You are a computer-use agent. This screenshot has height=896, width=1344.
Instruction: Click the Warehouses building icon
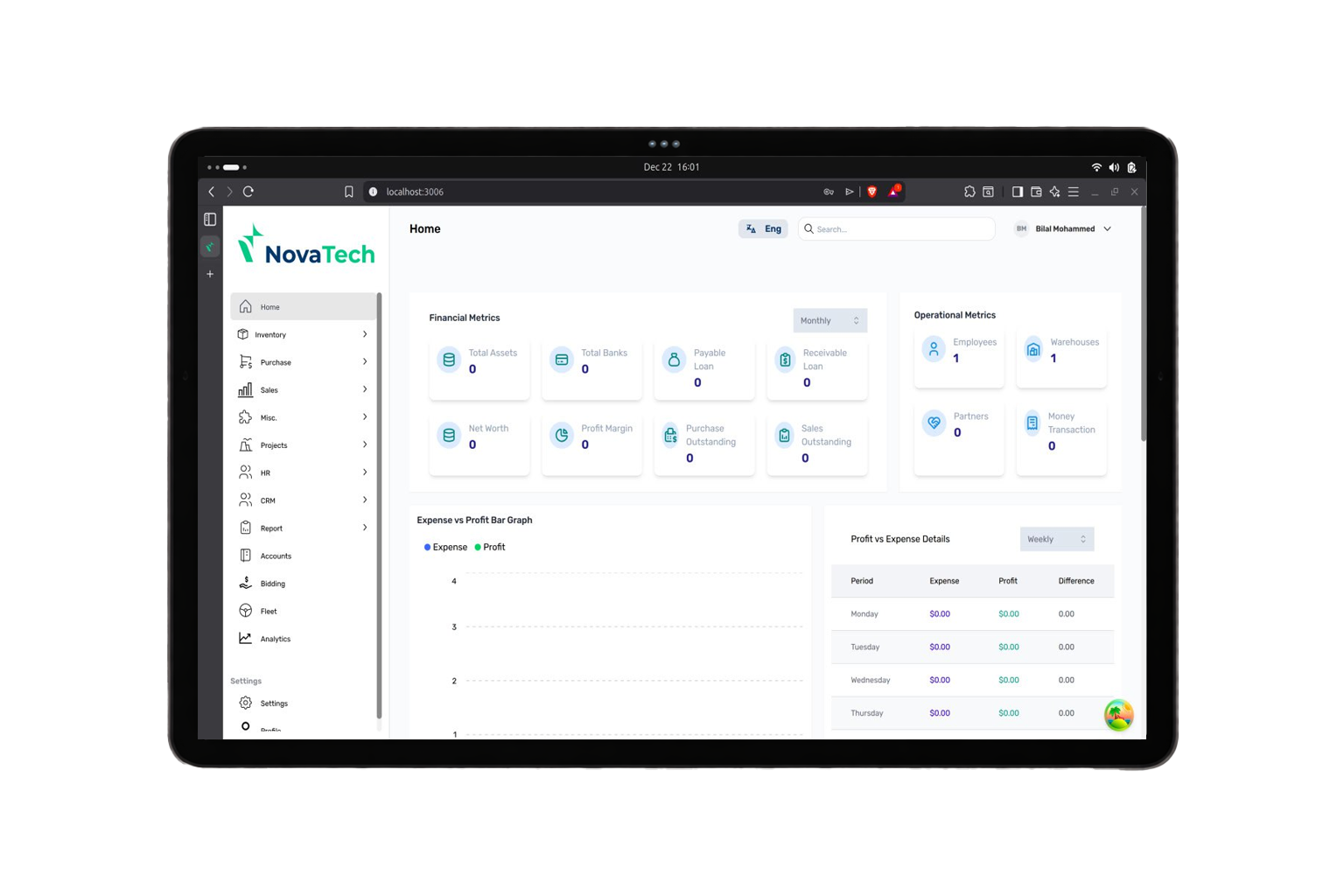[x=1033, y=349]
